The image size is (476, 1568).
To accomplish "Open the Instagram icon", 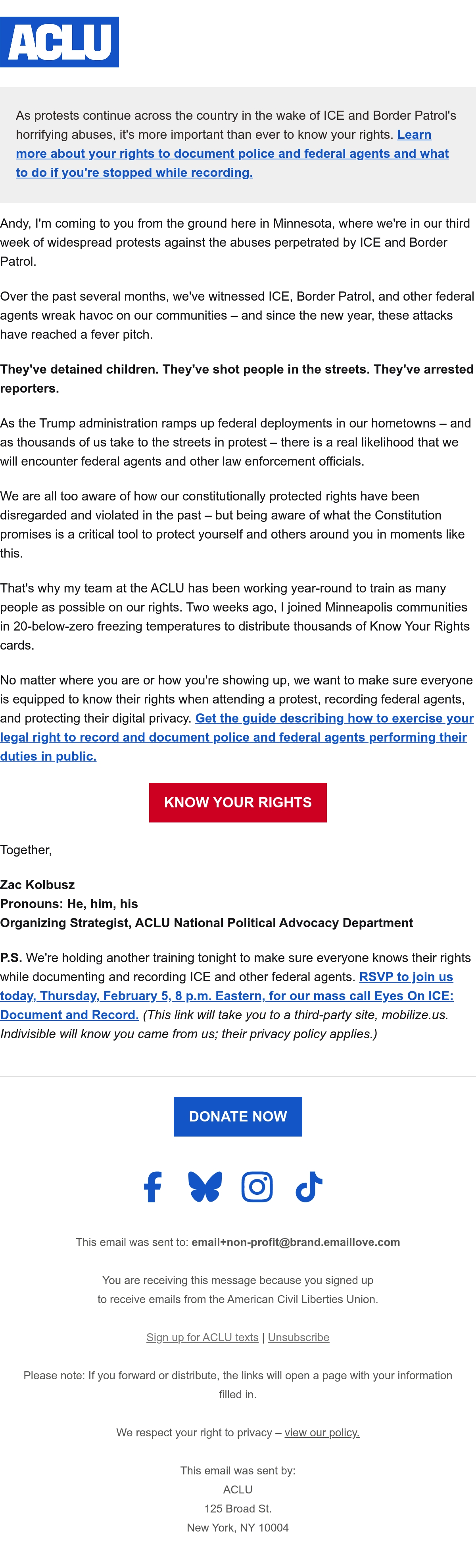I will coord(257,1187).
